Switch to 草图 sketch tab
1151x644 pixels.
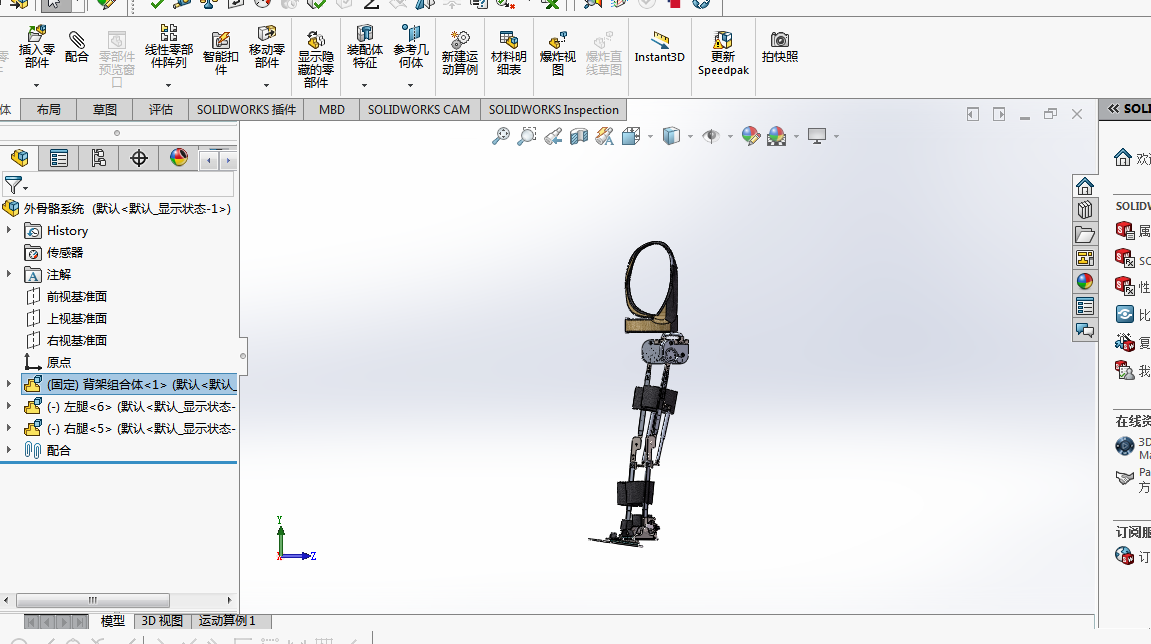104,109
